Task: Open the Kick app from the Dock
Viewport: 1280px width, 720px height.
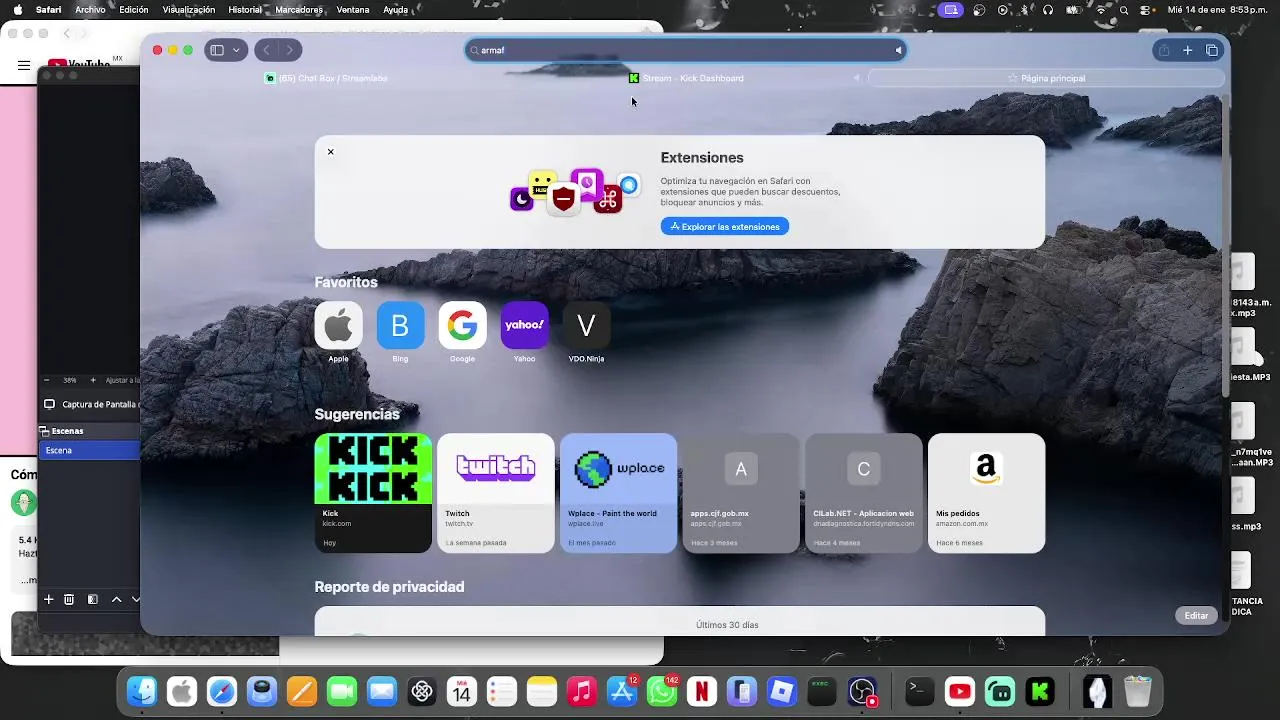Action: [1040, 691]
